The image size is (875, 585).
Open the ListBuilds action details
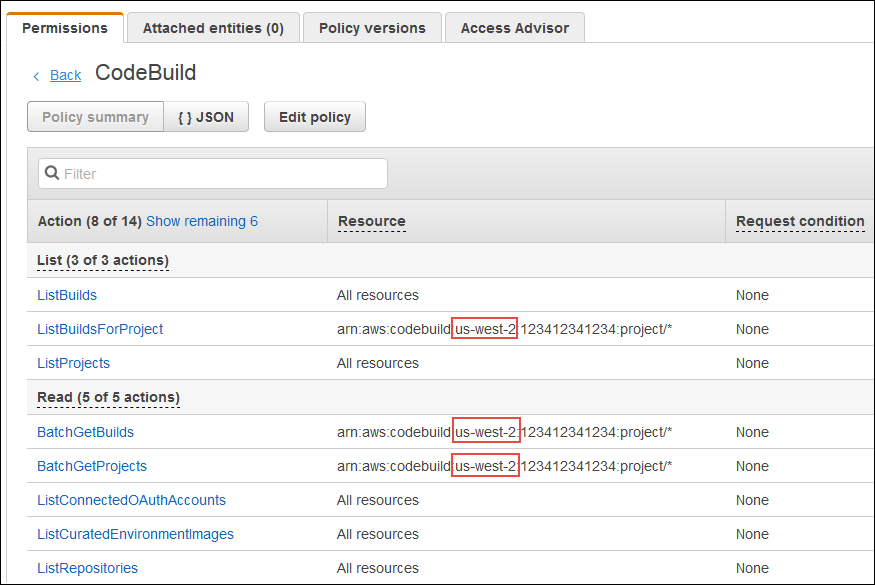pos(66,295)
